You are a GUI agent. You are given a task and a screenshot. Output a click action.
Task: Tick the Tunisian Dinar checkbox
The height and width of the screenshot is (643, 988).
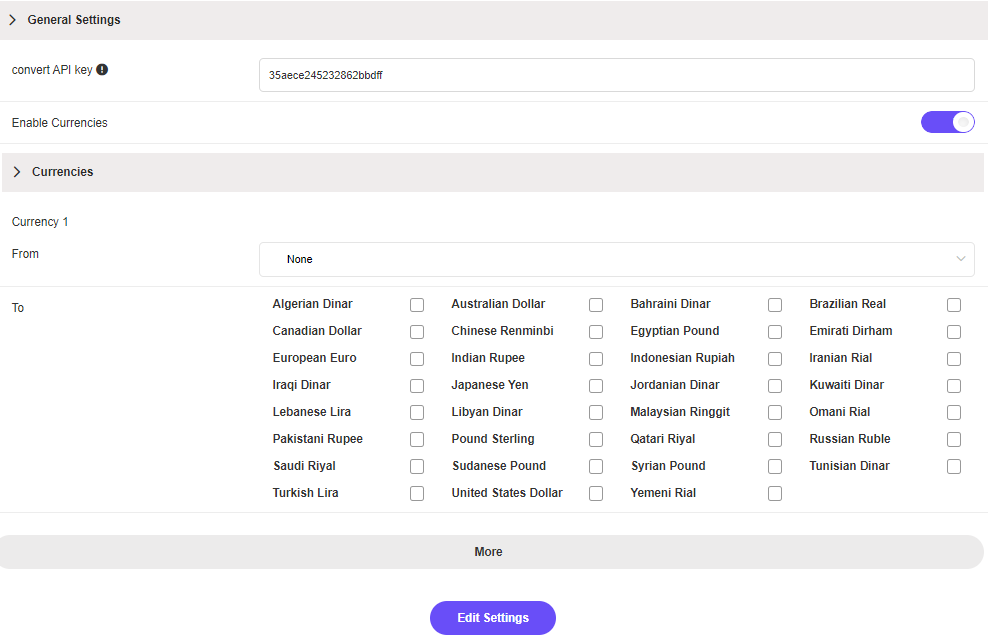(x=954, y=467)
